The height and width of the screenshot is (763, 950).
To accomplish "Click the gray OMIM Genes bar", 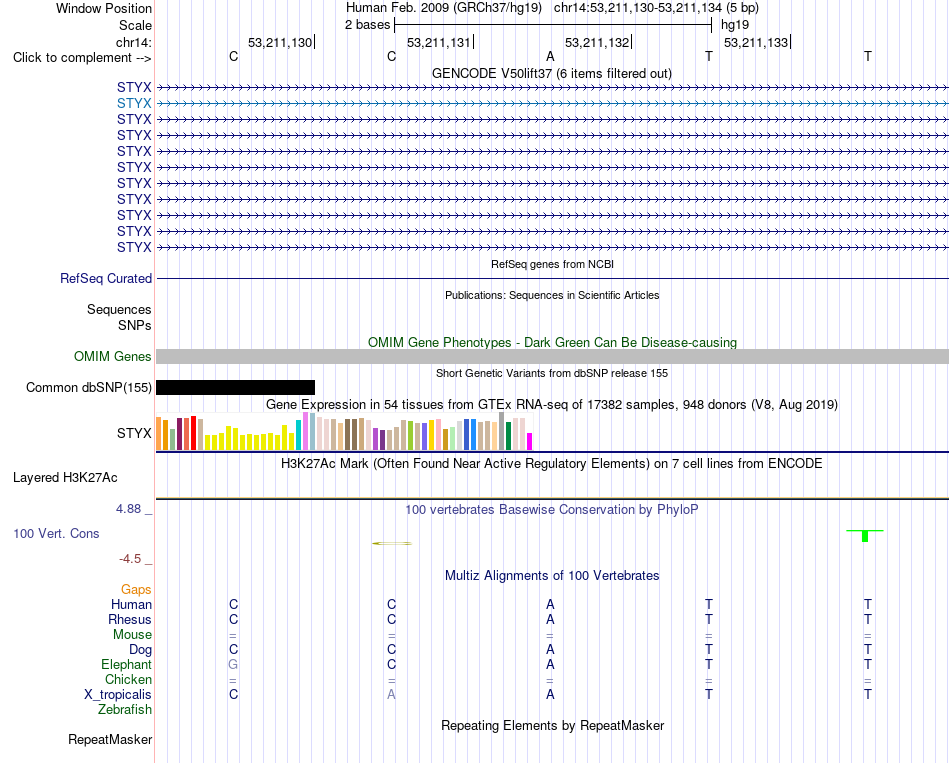I will (552, 356).
